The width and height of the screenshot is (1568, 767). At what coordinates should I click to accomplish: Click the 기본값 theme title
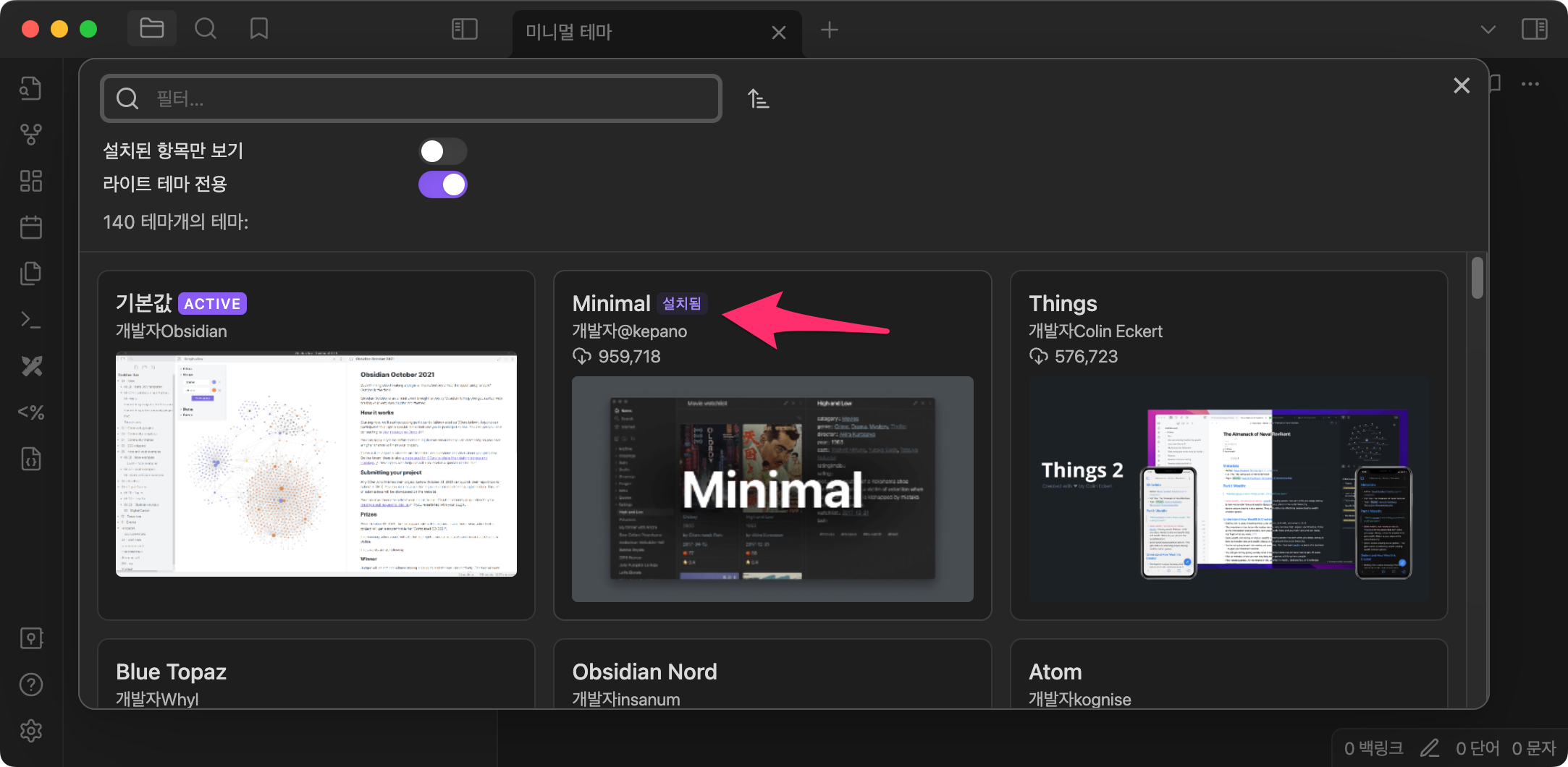[x=144, y=303]
